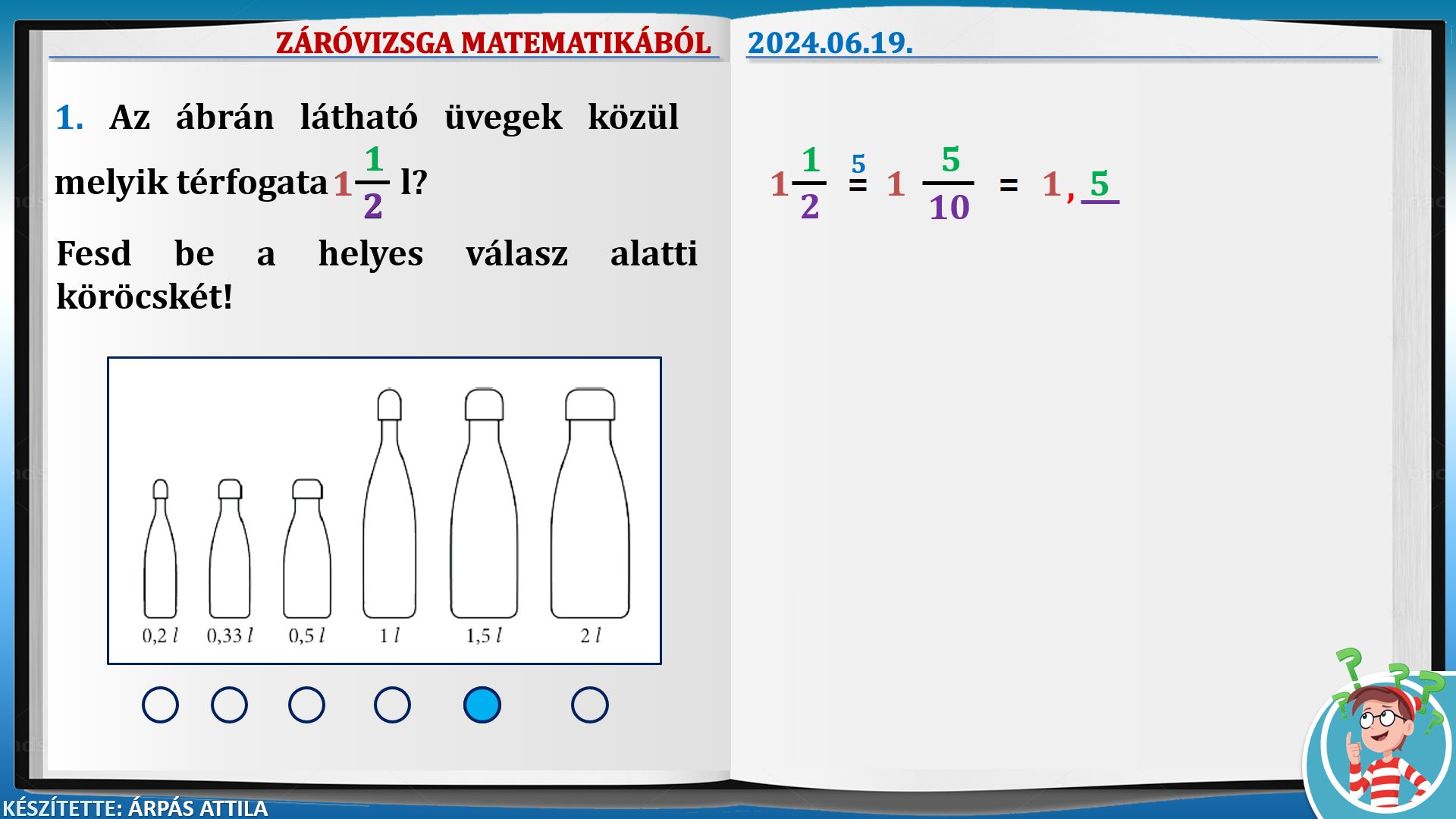
Task: Click the 1 l bottle drawing
Action: [390, 523]
